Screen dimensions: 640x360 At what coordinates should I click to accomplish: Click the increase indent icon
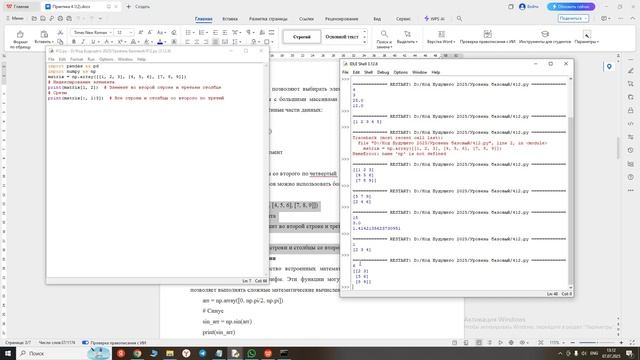[x=225, y=32]
